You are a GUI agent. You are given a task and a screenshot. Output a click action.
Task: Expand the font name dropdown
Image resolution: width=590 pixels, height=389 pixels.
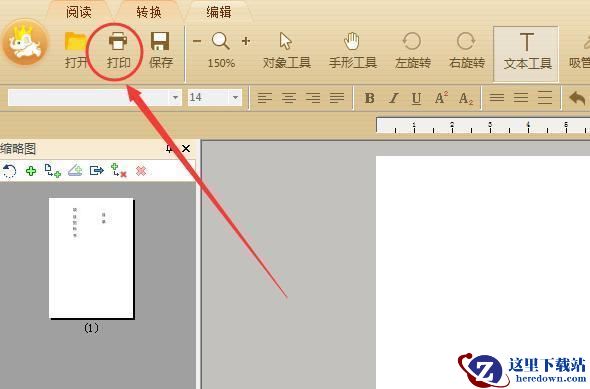(x=175, y=97)
